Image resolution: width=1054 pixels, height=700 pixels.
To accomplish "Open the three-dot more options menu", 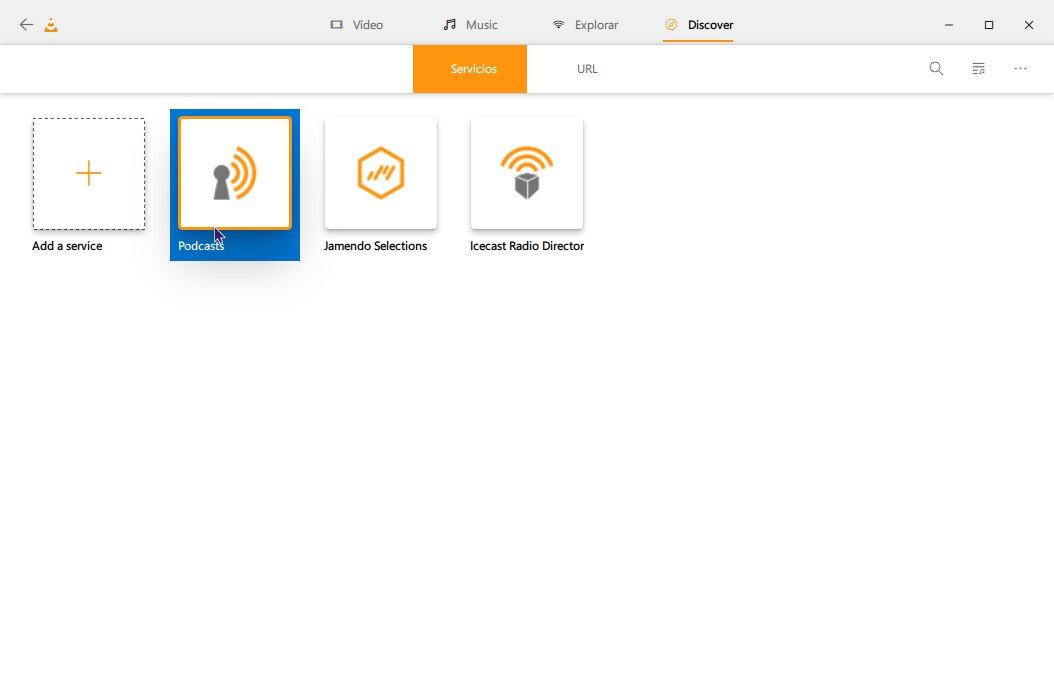I will 1020,69.
